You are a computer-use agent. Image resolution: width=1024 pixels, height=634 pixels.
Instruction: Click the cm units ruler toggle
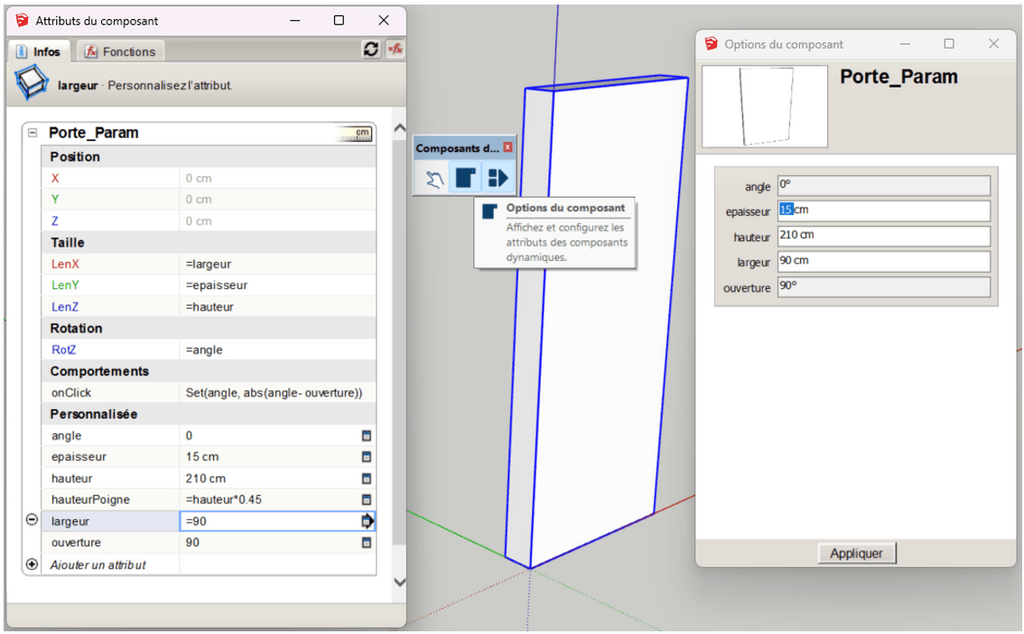coord(357,133)
